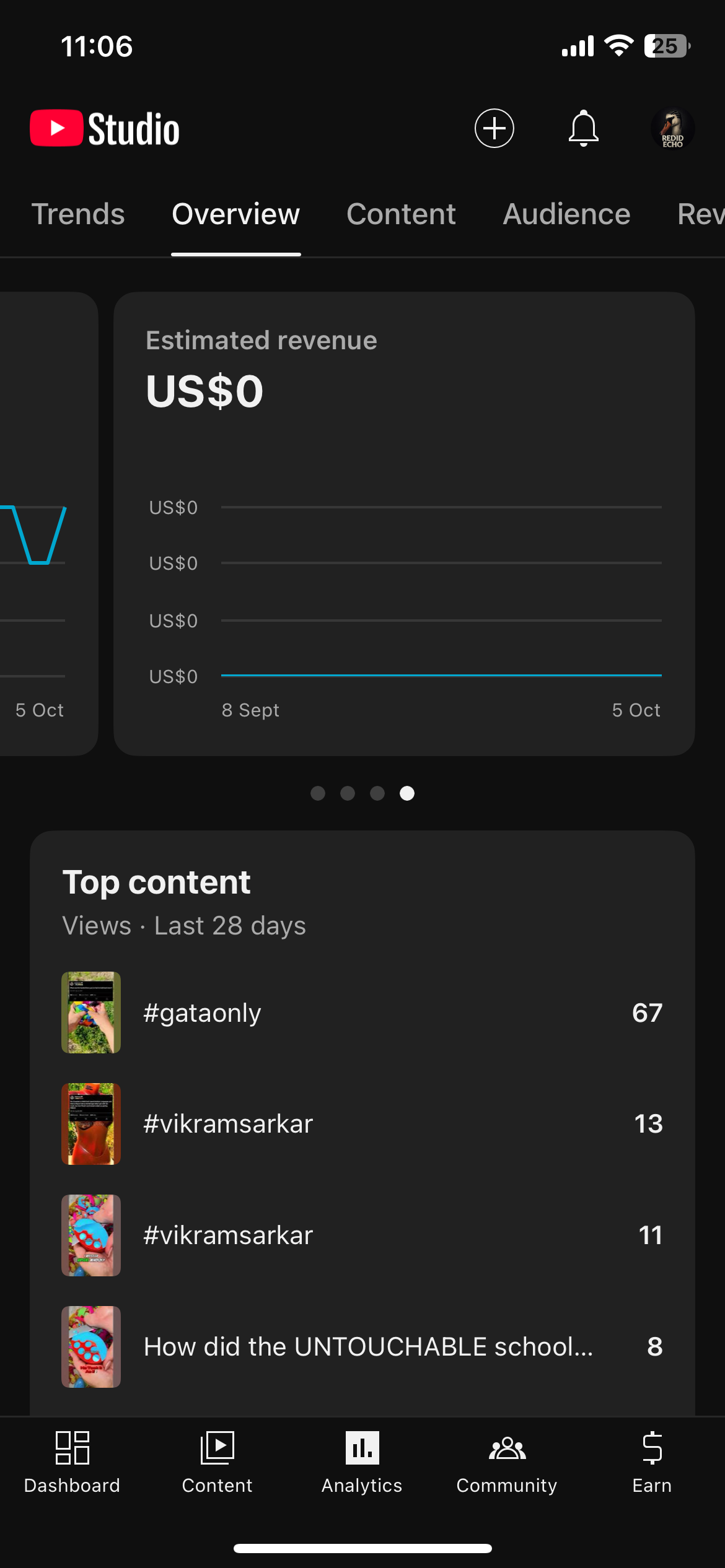This screenshot has height=1568, width=725.
Task: Select the second carousel page dot
Action: click(x=348, y=793)
